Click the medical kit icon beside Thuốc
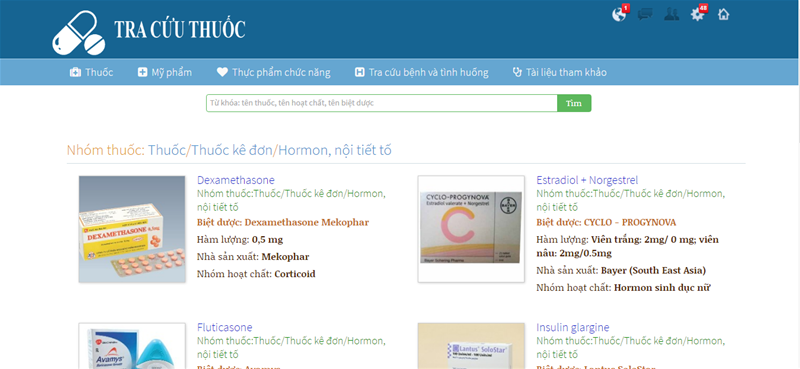 coord(75,72)
